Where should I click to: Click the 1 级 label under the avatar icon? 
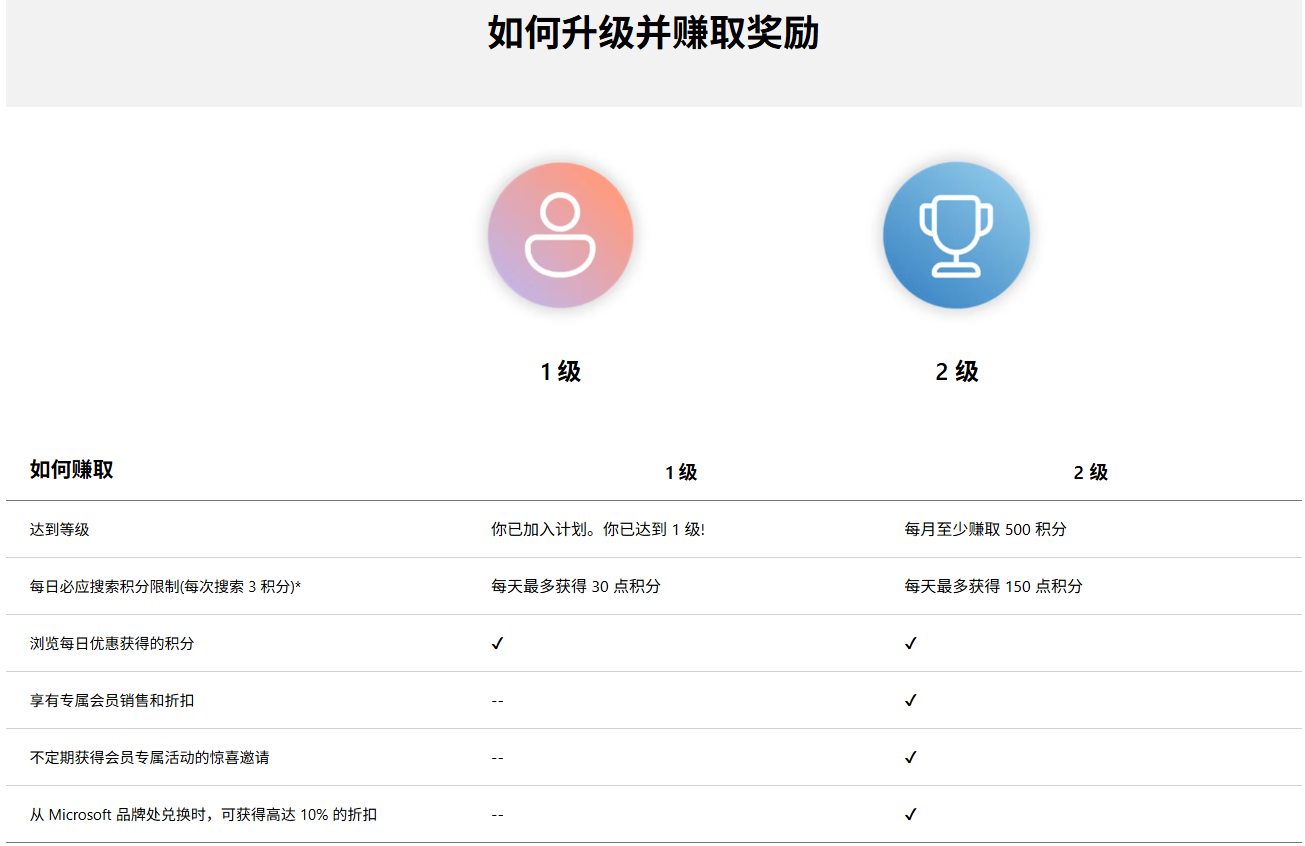[560, 372]
